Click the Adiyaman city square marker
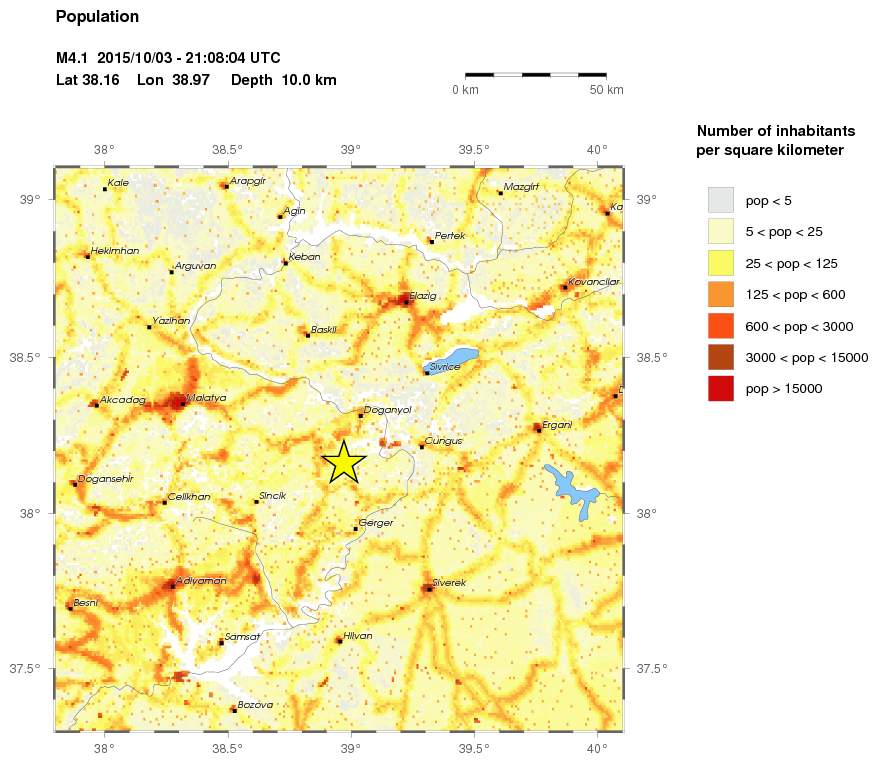The height and width of the screenshot is (763, 878). [x=172, y=587]
